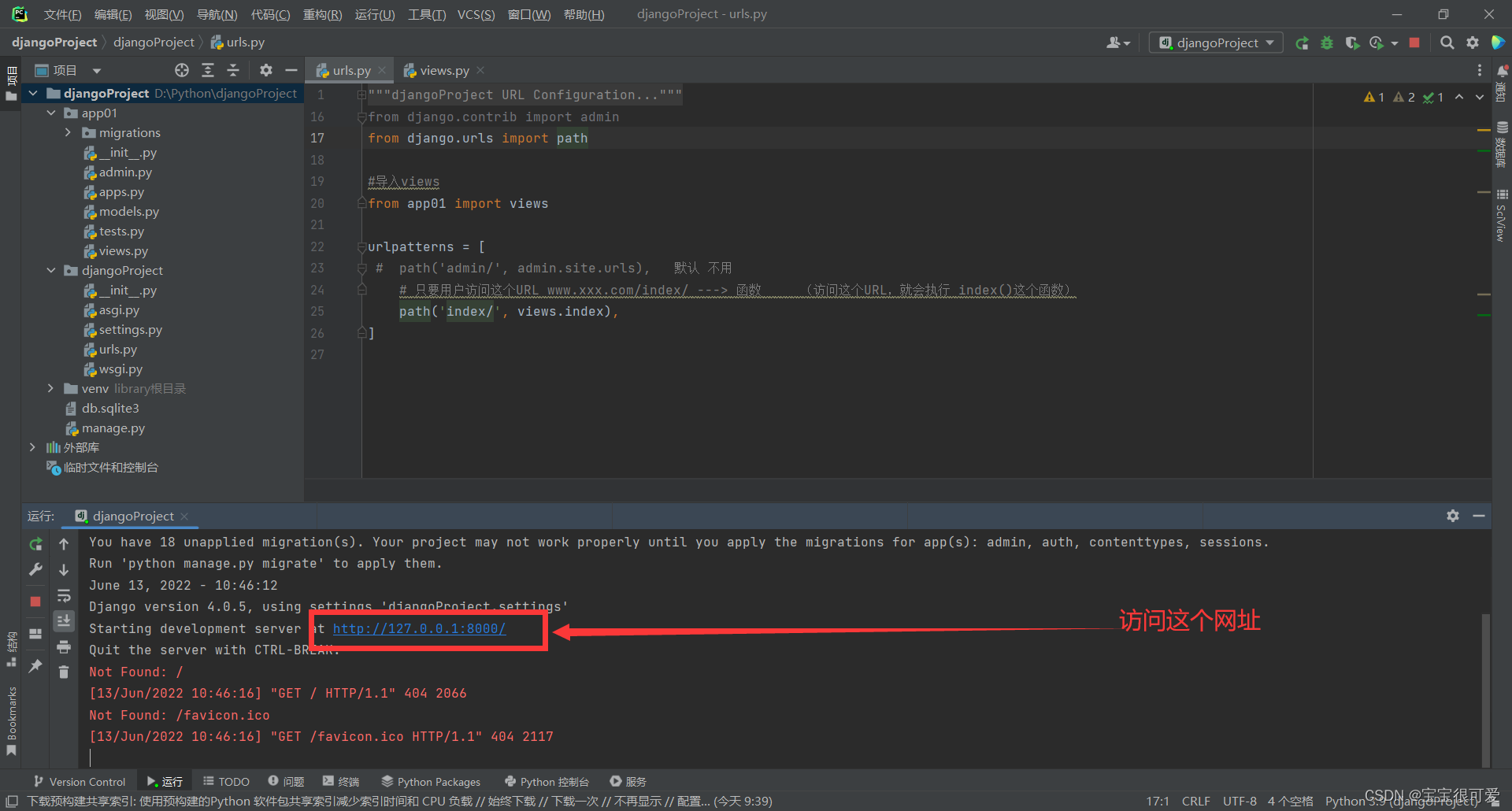1512x811 pixels.
Task: Expand migrations folder
Action: pyautogui.click(x=69, y=132)
